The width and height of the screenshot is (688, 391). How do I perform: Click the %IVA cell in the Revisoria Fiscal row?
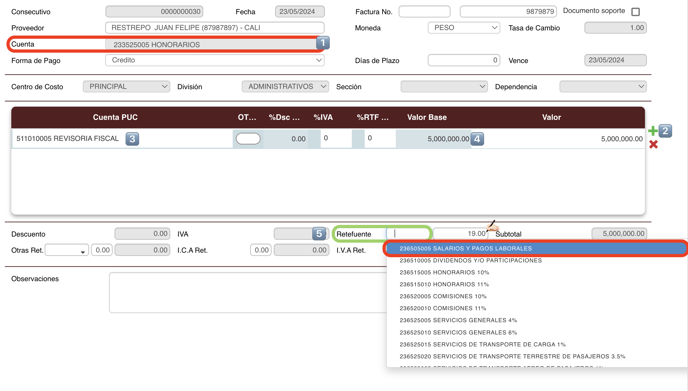coord(336,138)
